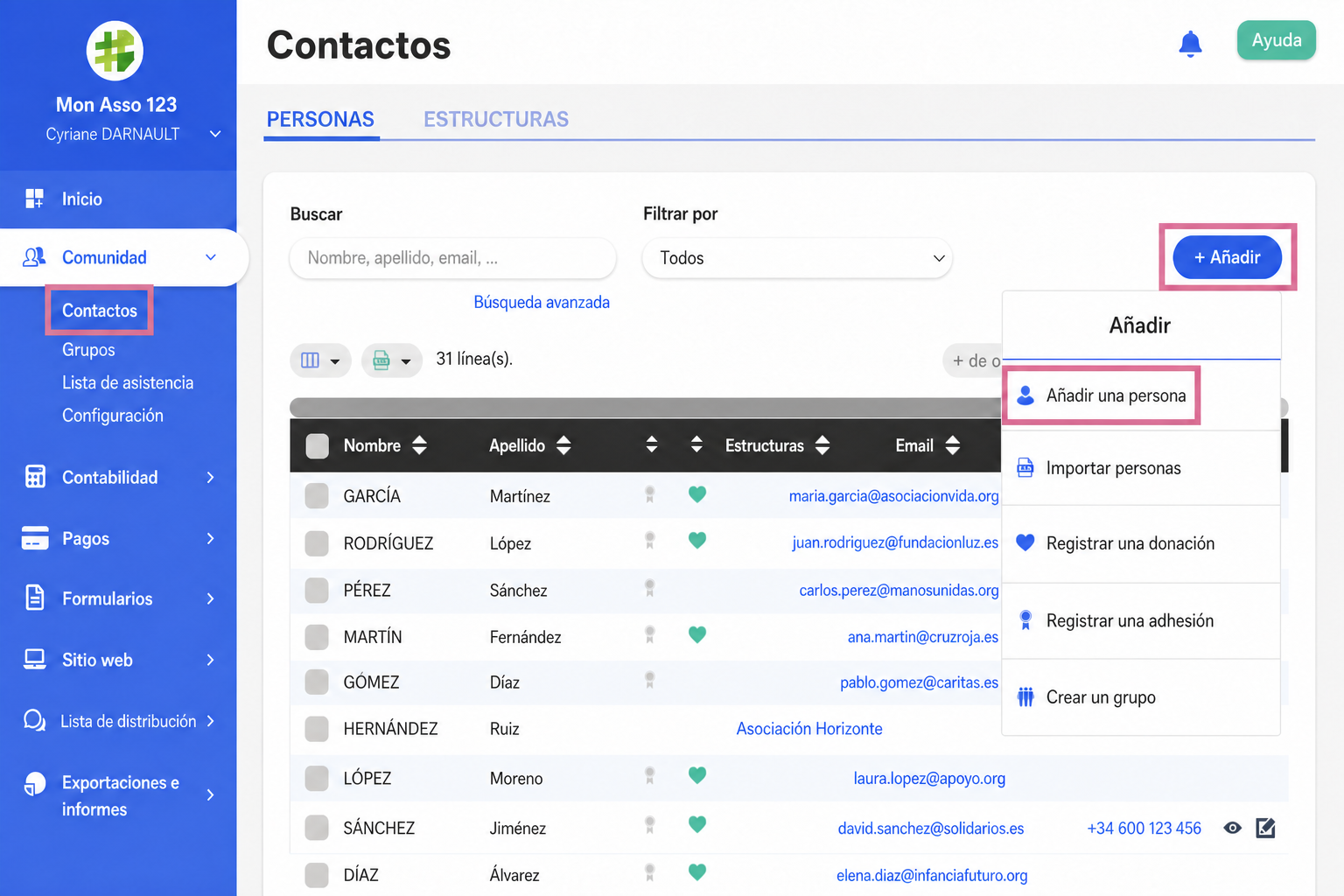
Task: Check the GARCÍA Martínez row checkbox
Action: pos(317,496)
